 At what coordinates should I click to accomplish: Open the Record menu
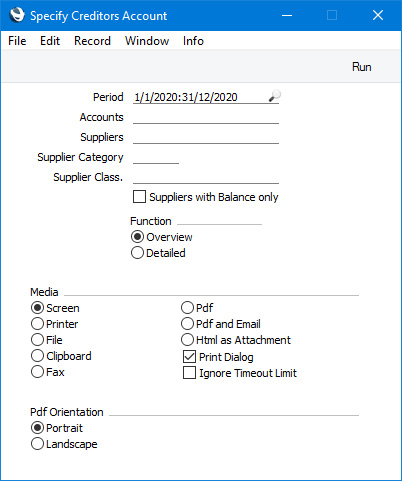pyautogui.click(x=92, y=41)
